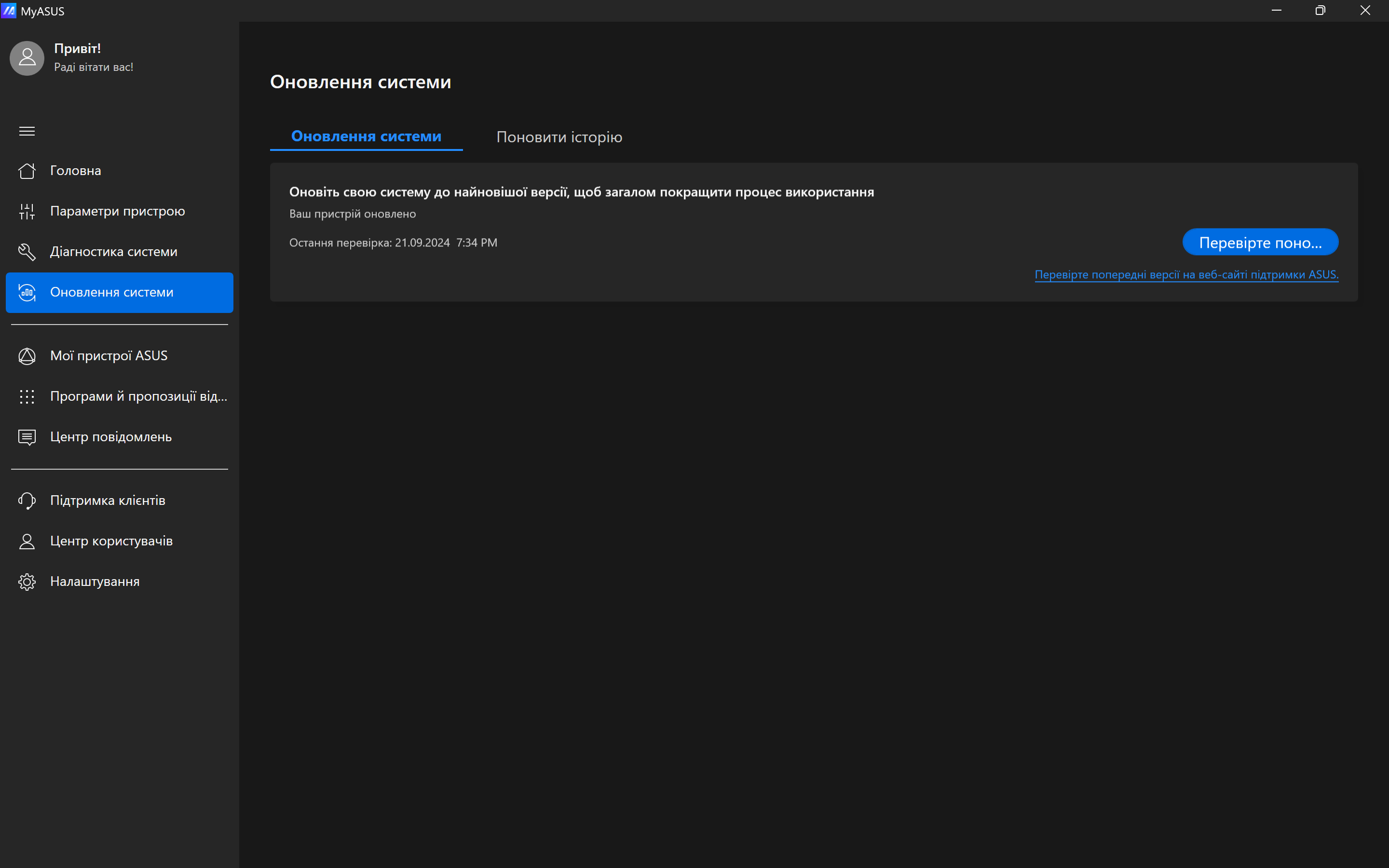Click the hamburger menu icon in sidebar

27,132
